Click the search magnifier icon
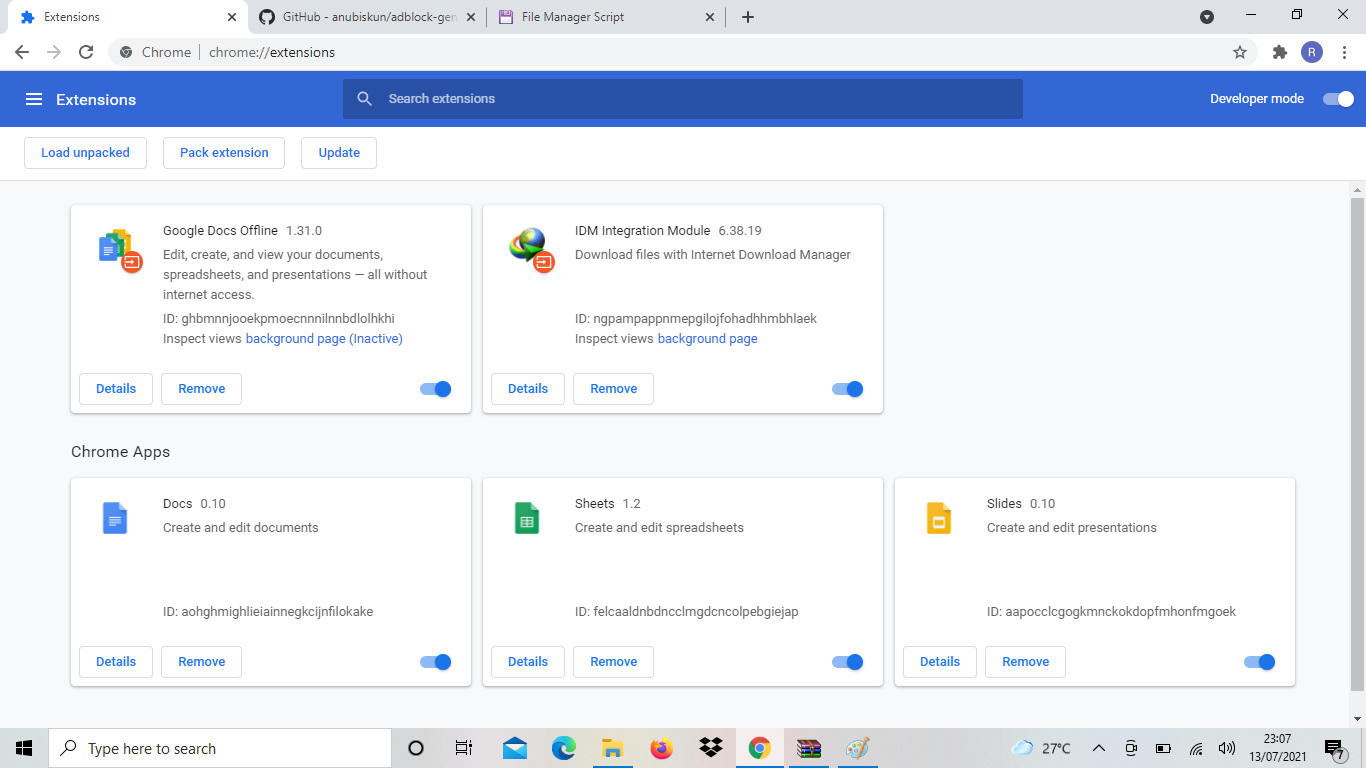 click(x=365, y=99)
